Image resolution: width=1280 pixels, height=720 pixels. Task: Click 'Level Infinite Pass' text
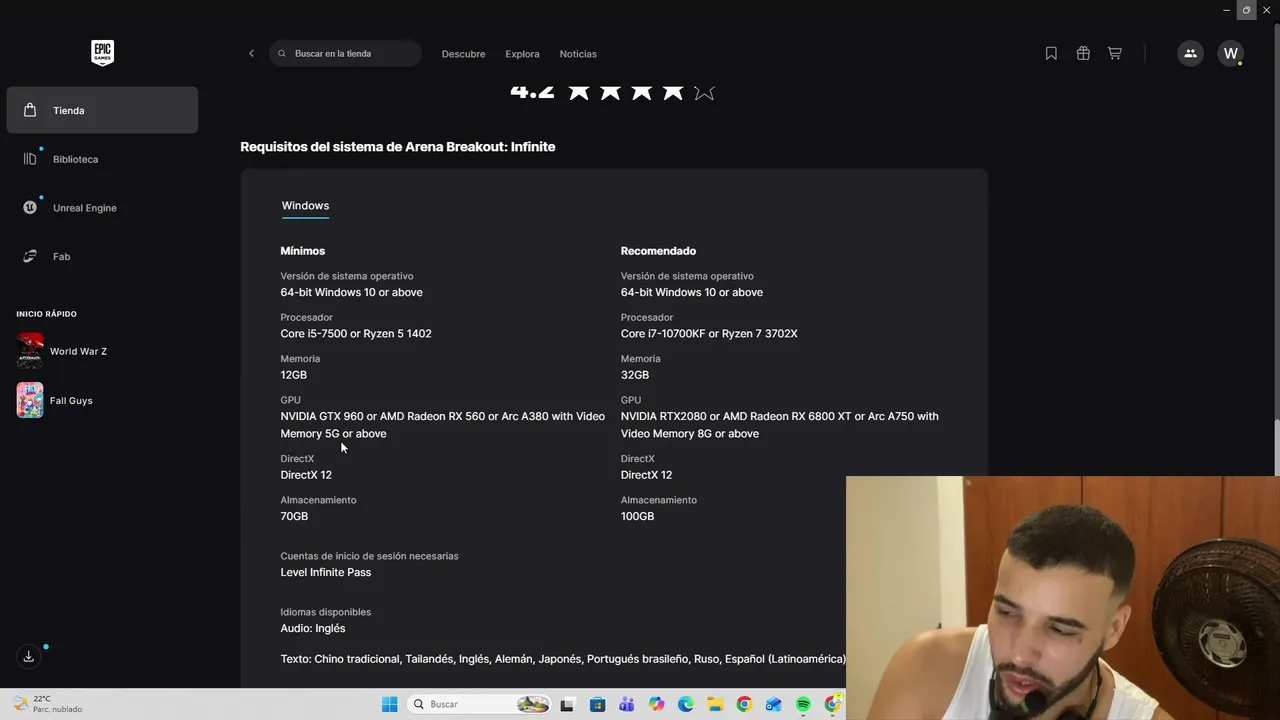point(326,572)
